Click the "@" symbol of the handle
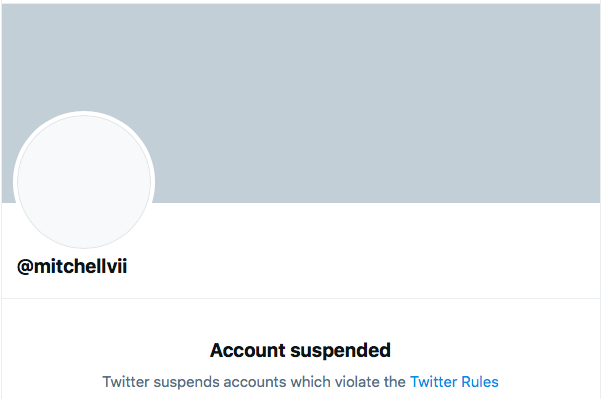 pyautogui.click(x=25, y=267)
